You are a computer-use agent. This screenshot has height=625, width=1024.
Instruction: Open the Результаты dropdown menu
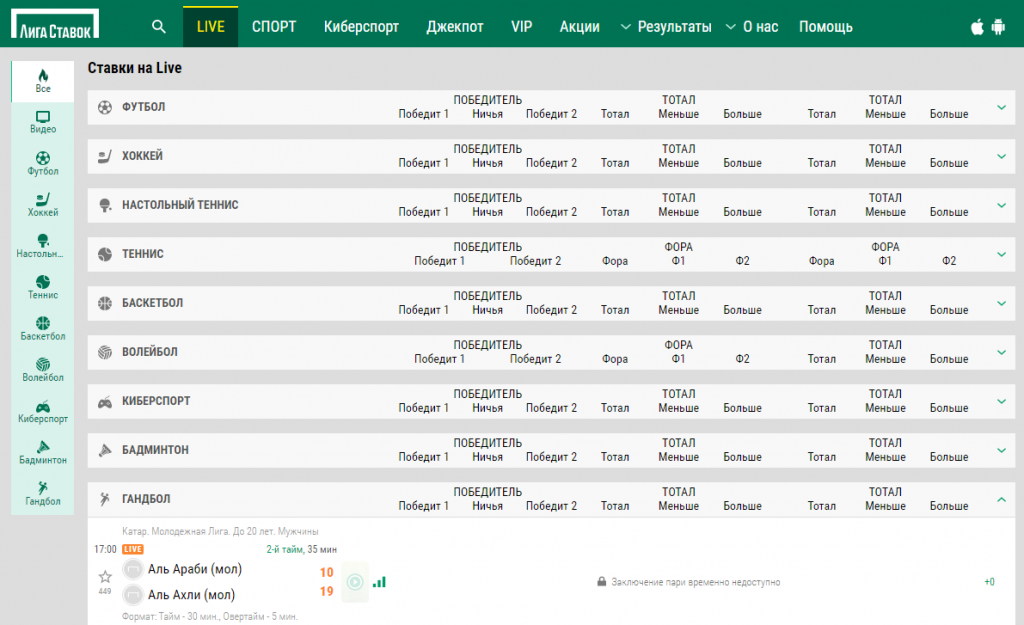(666, 27)
